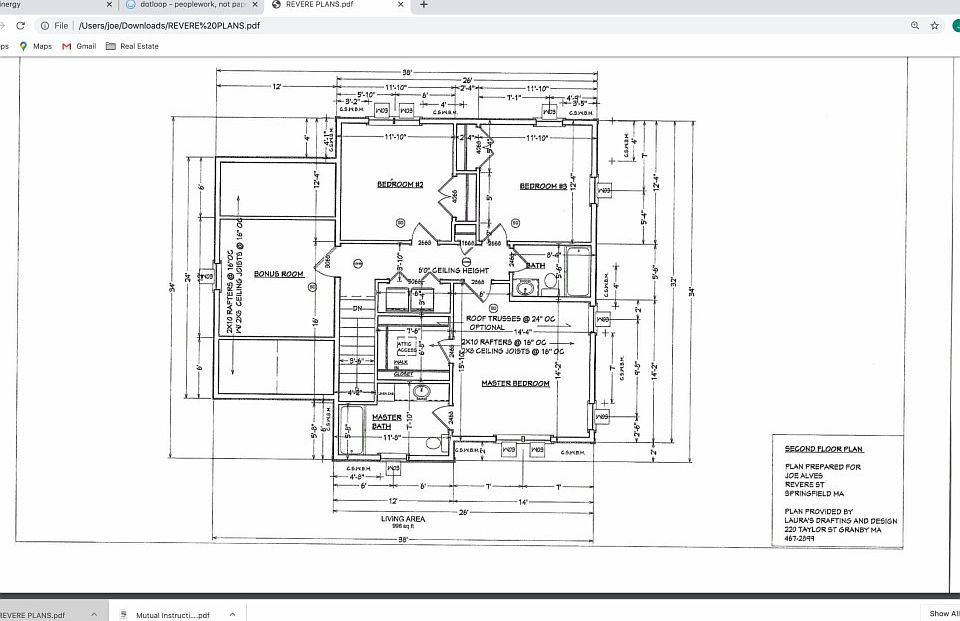Screen dimensions: 960x621
Task: Click the SECOND FLOOR PLAN title
Action: pos(823,449)
